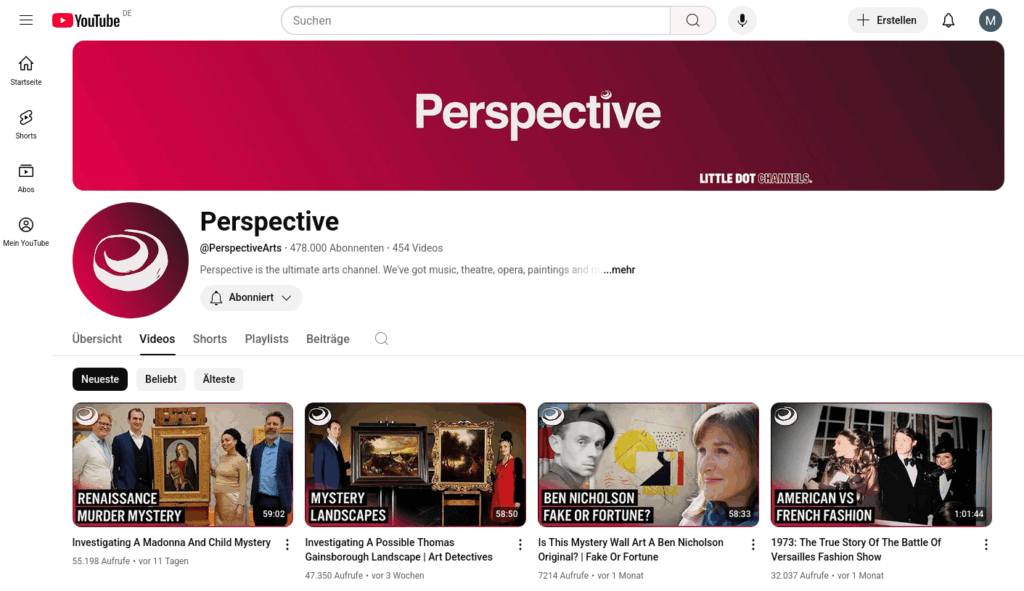Screen dimensions: 1024x591
Task: Open the hamburger guide menu
Action: (x=26, y=20)
